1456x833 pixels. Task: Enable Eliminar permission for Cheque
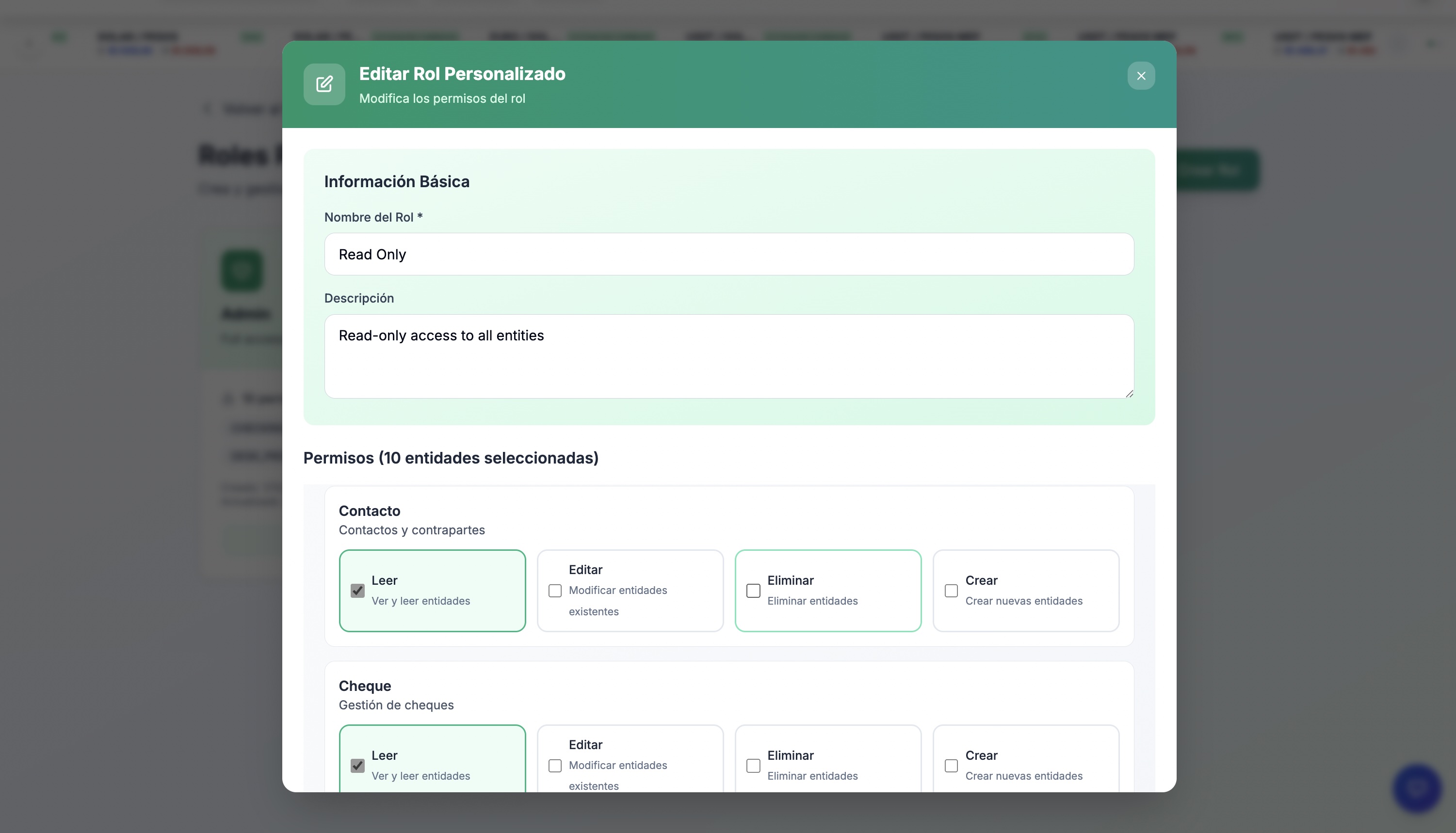click(753, 765)
